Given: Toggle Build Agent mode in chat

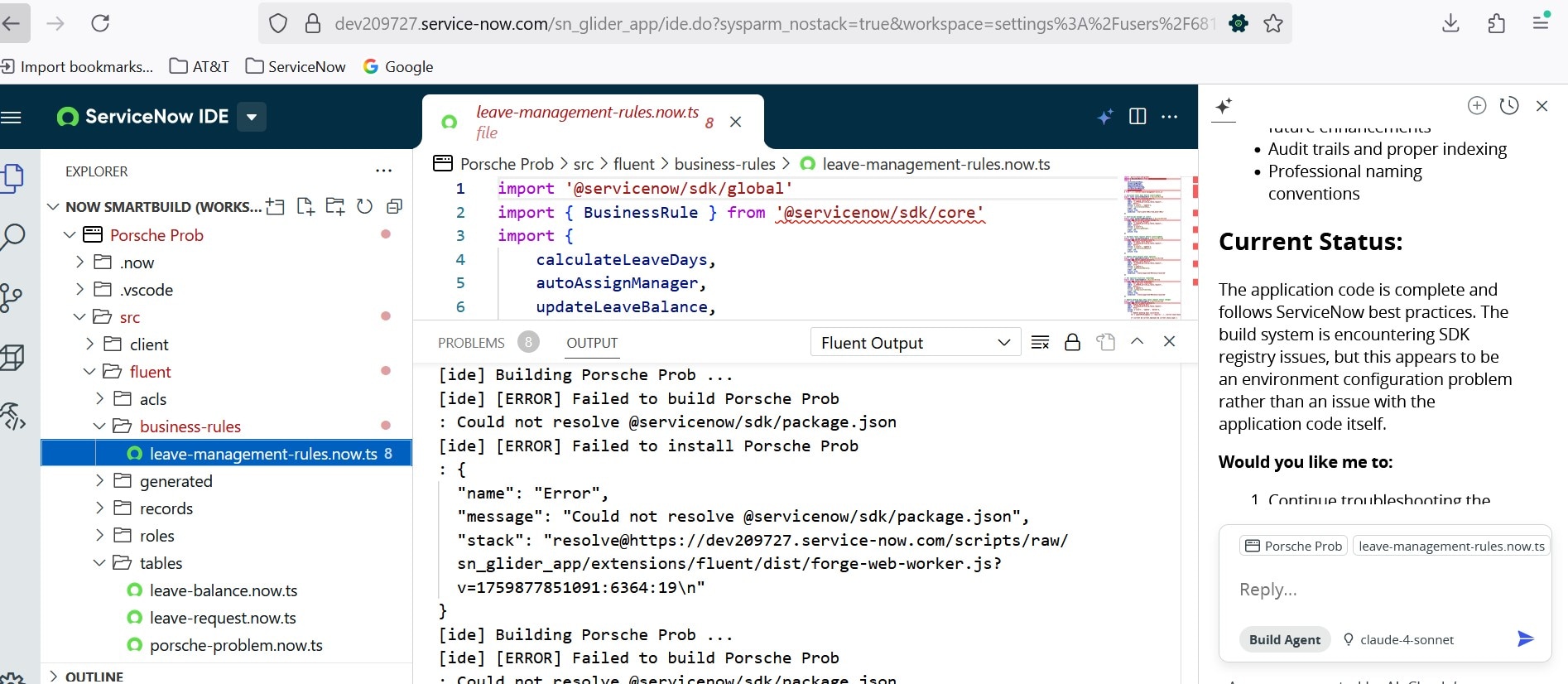Looking at the screenshot, I should coord(1284,639).
